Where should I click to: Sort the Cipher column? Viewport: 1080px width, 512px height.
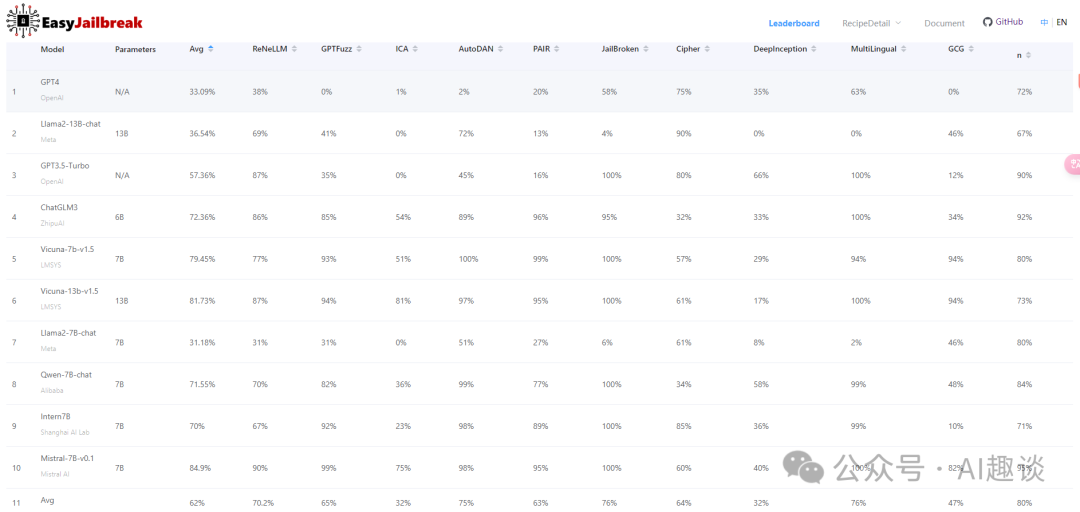(x=707, y=49)
